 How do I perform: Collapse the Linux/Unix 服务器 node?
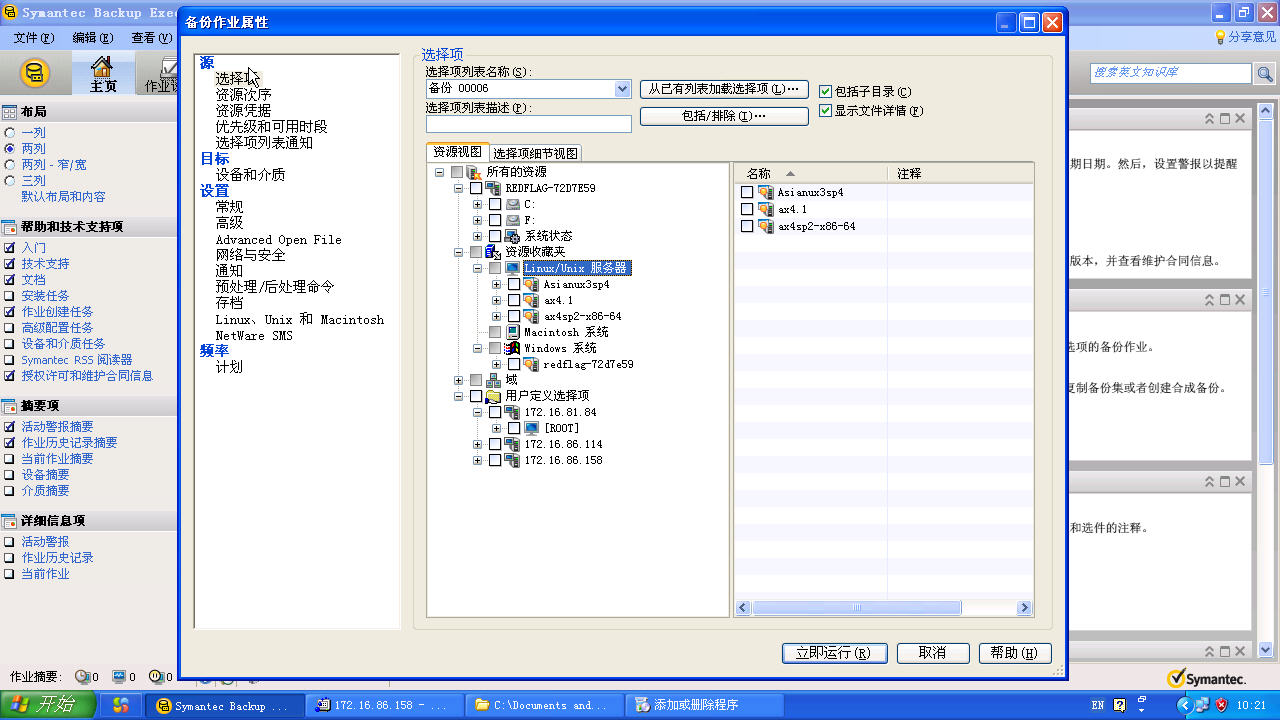(478, 269)
